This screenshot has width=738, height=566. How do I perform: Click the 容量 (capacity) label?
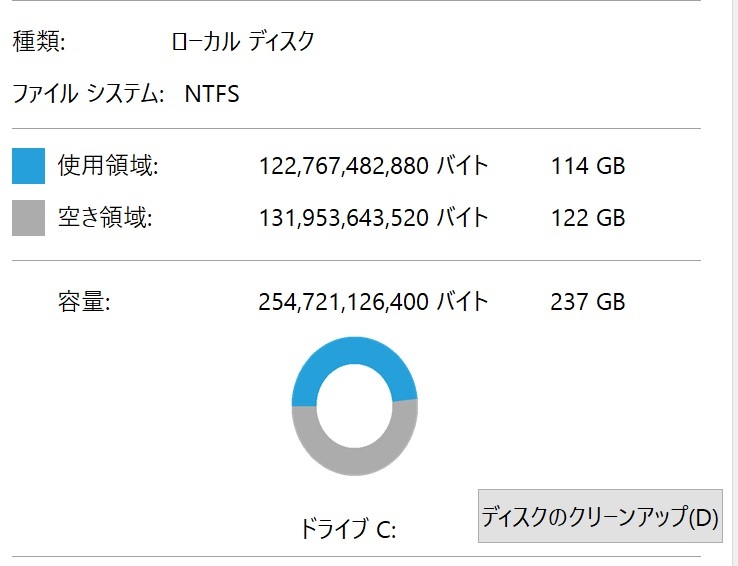(x=82, y=301)
